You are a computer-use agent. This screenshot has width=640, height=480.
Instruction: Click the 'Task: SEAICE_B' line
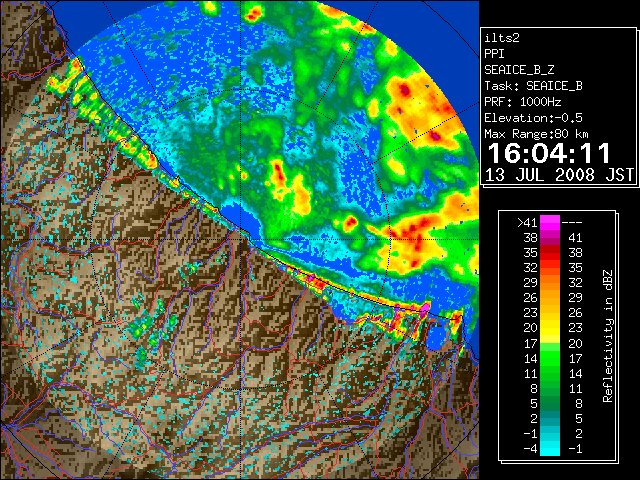pyautogui.click(x=533, y=86)
